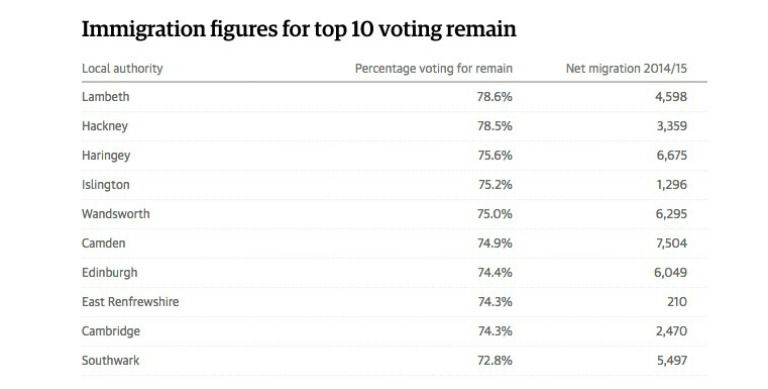Click the Southwark local authority cell

[x=111, y=361]
